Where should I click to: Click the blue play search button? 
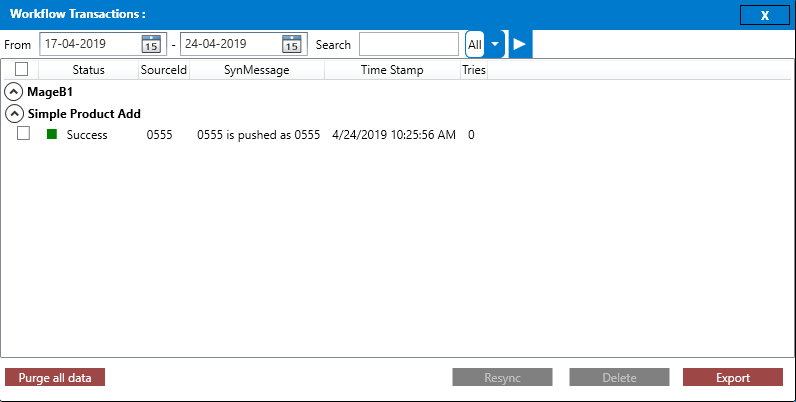pyautogui.click(x=520, y=44)
